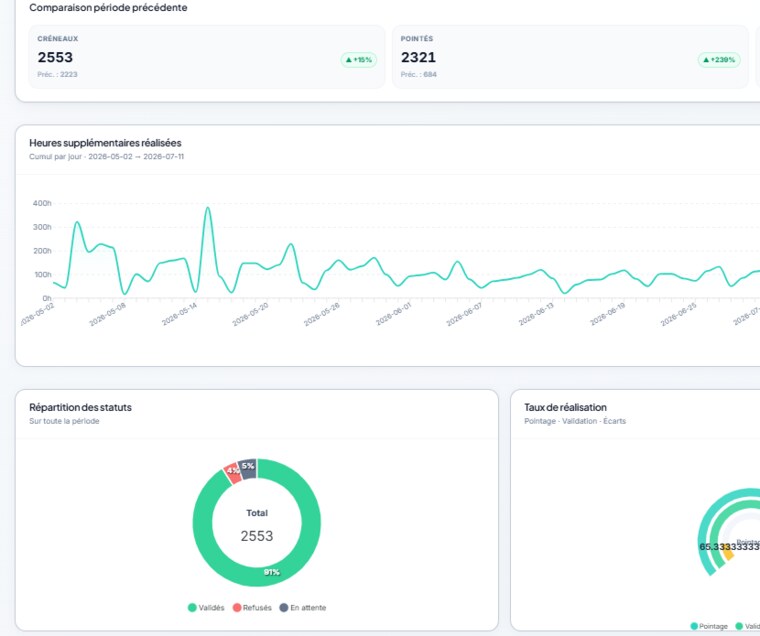This screenshot has width=760, height=636.
Task: Click 'Sur toute la période' subtitle
Action: (64, 421)
